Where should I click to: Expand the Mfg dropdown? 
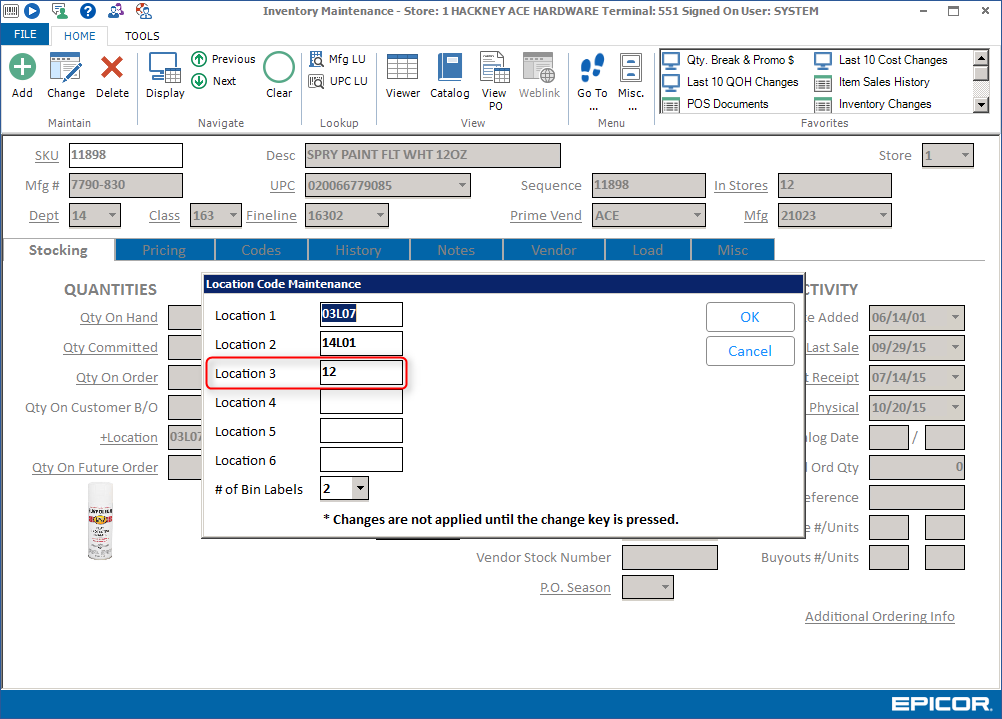pos(883,215)
